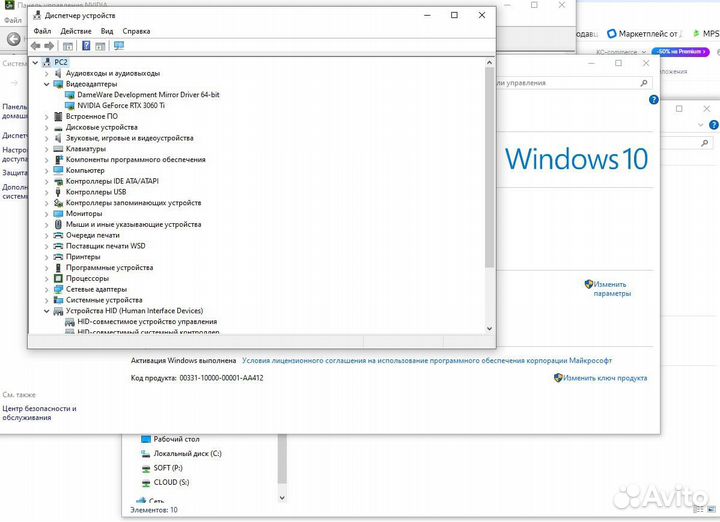
Task: Collapse the Устройства HID node
Action: pyautogui.click(x=46, y=311)
